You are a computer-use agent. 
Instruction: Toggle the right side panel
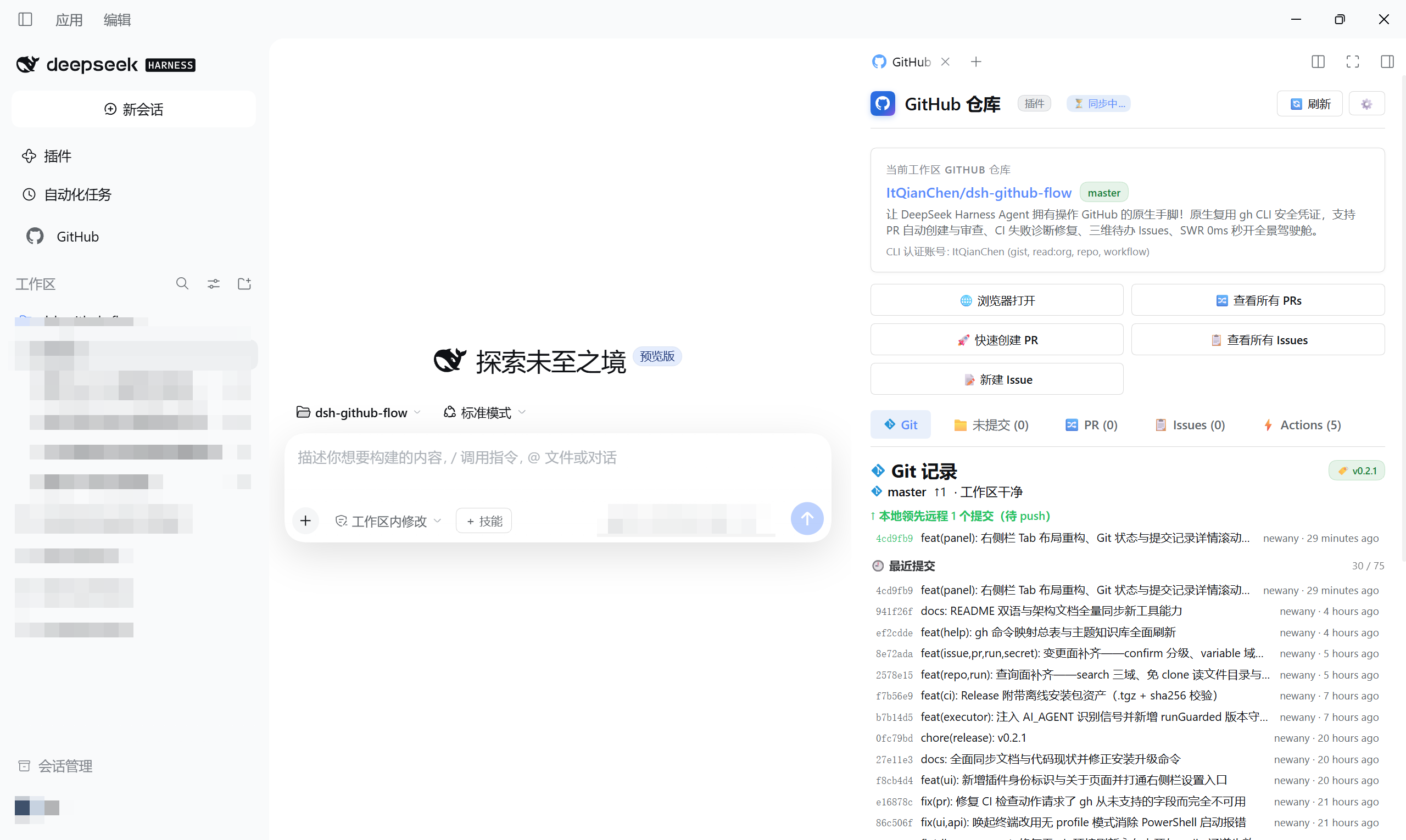pyautogui.click(x=1387, y=61)
